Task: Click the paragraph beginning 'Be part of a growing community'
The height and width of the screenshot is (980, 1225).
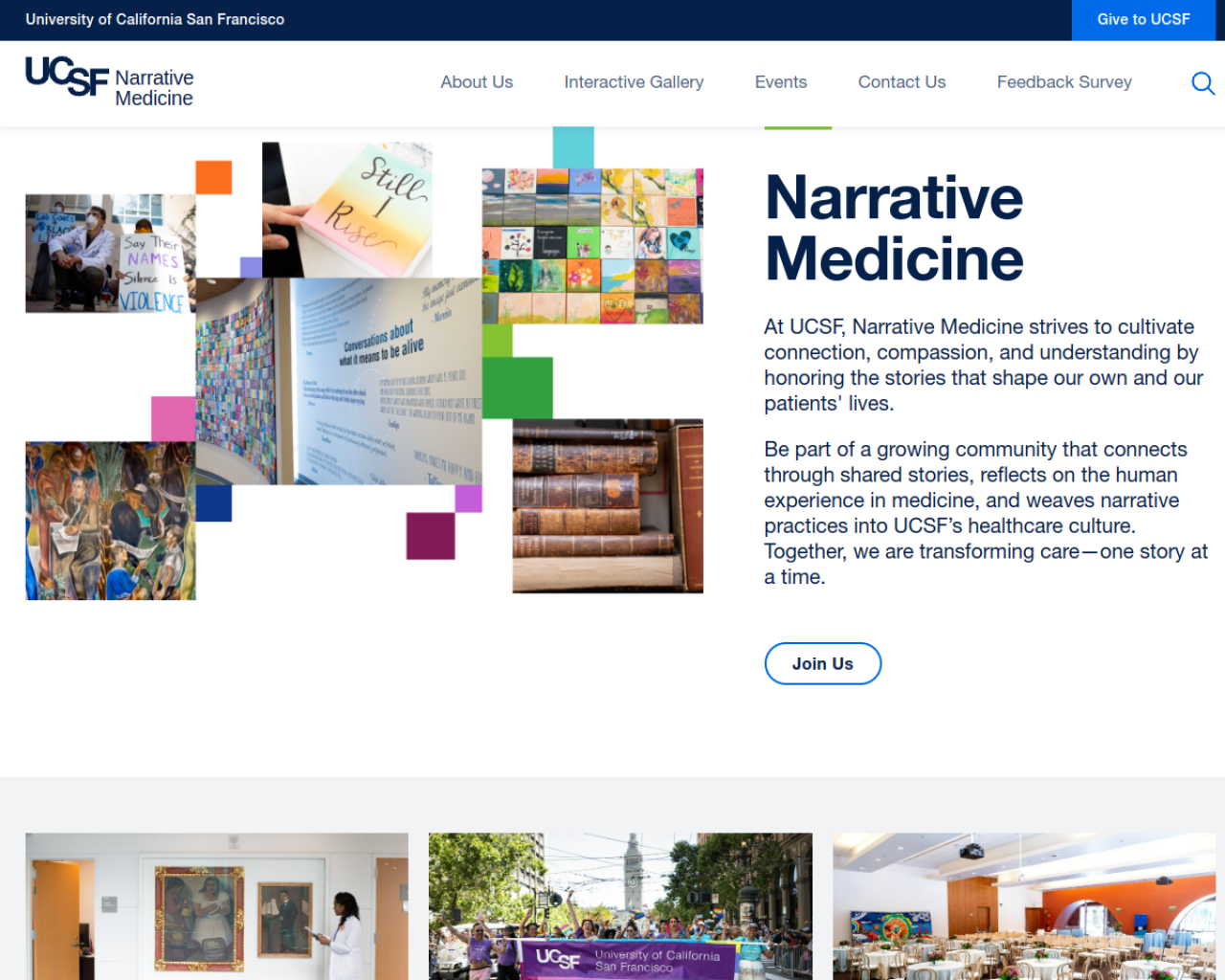Action: tap(986, 513)
